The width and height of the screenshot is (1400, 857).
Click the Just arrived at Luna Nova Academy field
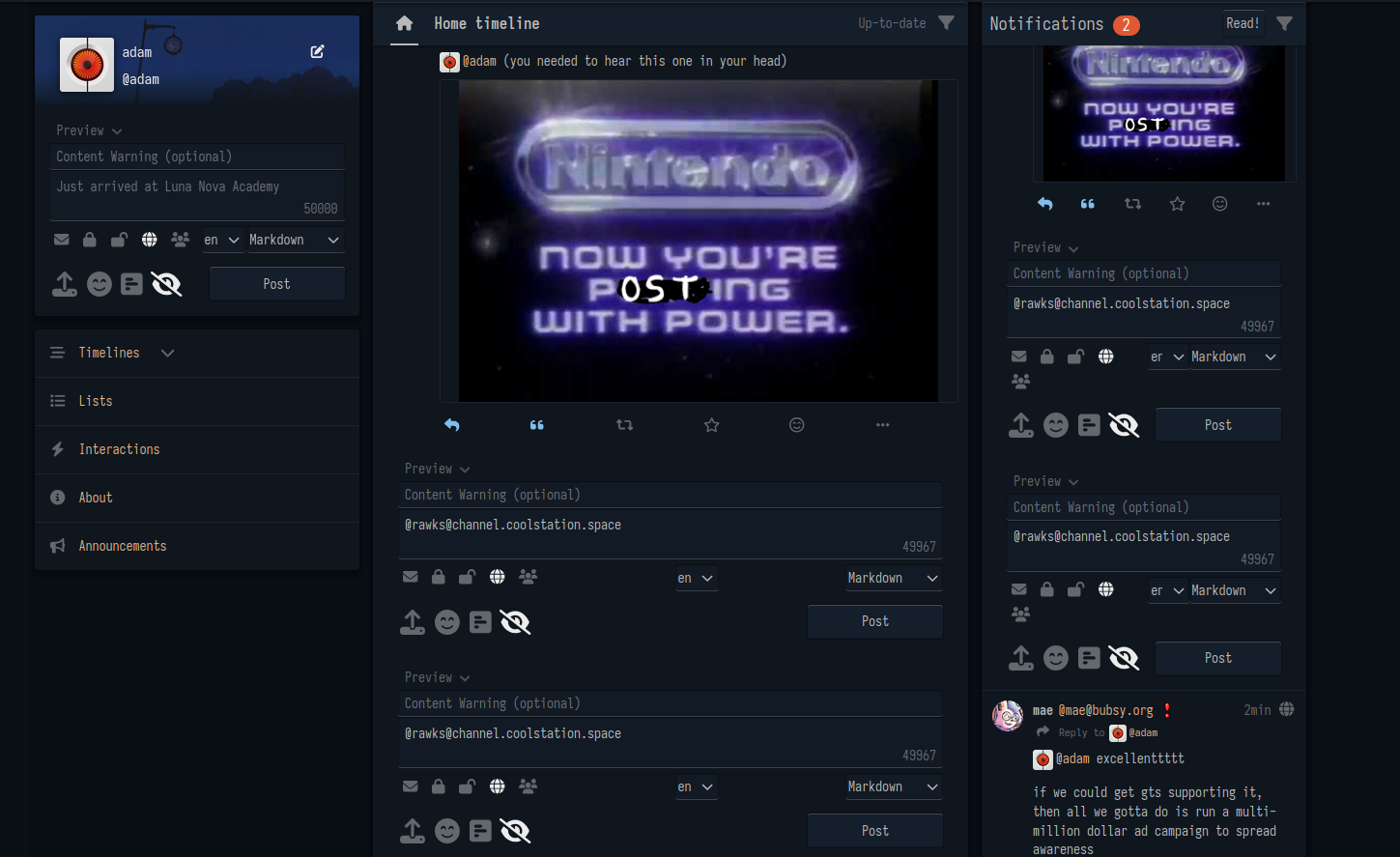point(197,196)
